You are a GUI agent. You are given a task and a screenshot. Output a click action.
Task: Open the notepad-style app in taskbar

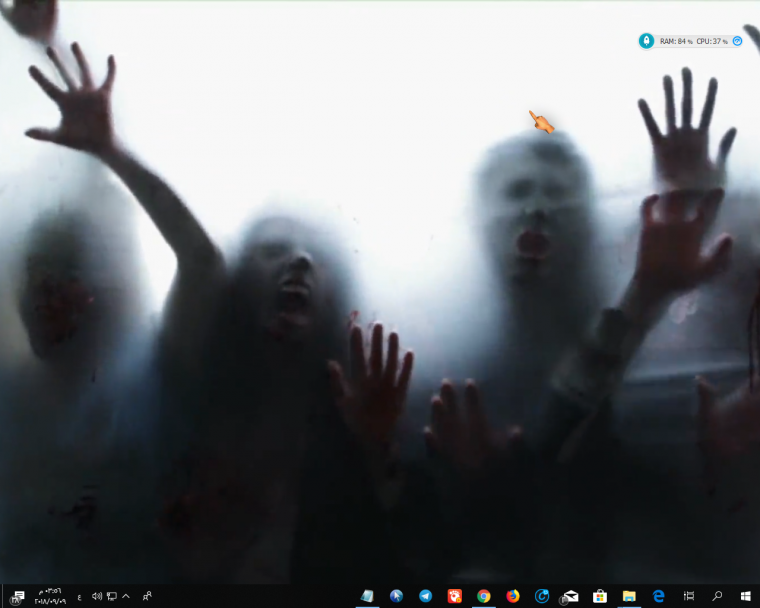click(x=367, y=596)
